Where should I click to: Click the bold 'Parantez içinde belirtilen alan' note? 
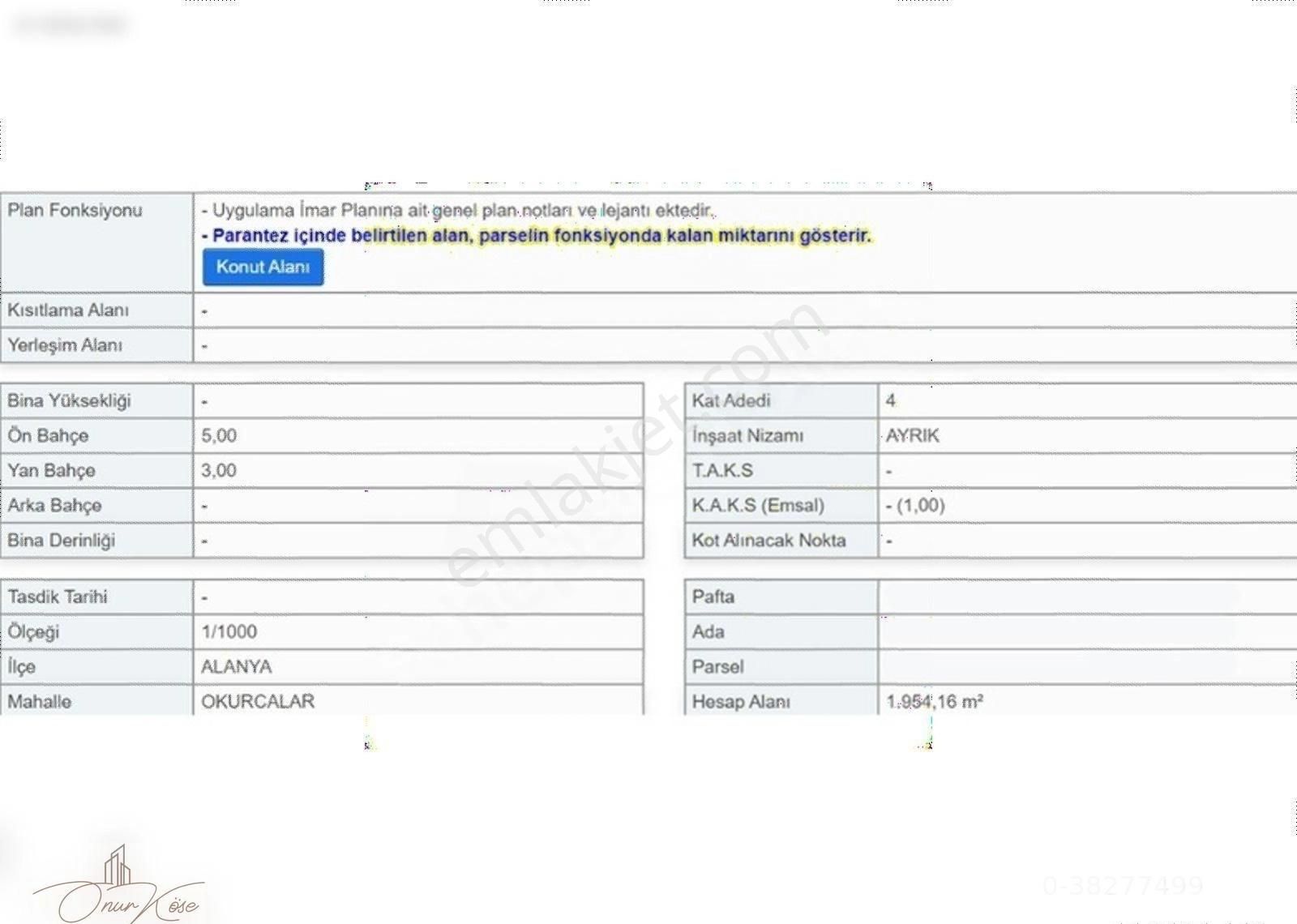coord(536,236)
